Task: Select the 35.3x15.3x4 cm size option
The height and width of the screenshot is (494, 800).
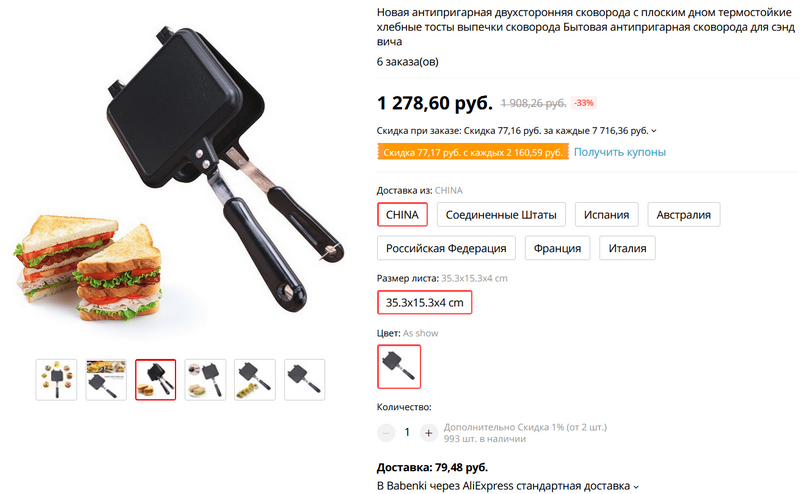Action: tap(424, 303)
